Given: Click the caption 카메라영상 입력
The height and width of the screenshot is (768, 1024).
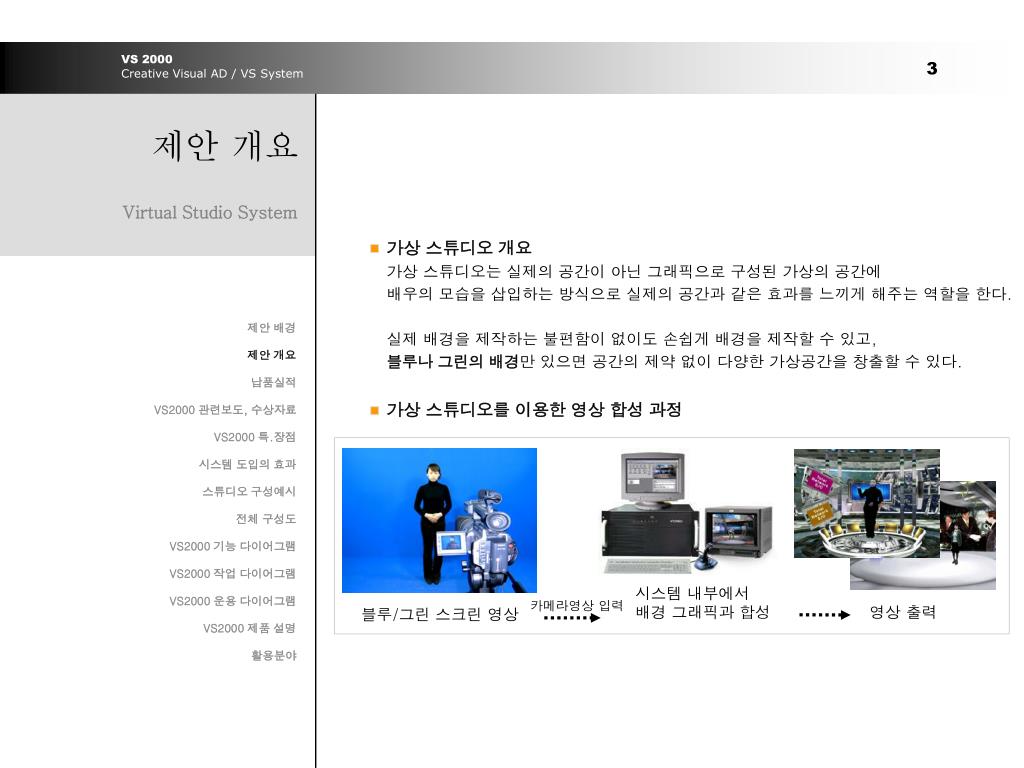Looking at the screenshot, I should click(576, 605).
